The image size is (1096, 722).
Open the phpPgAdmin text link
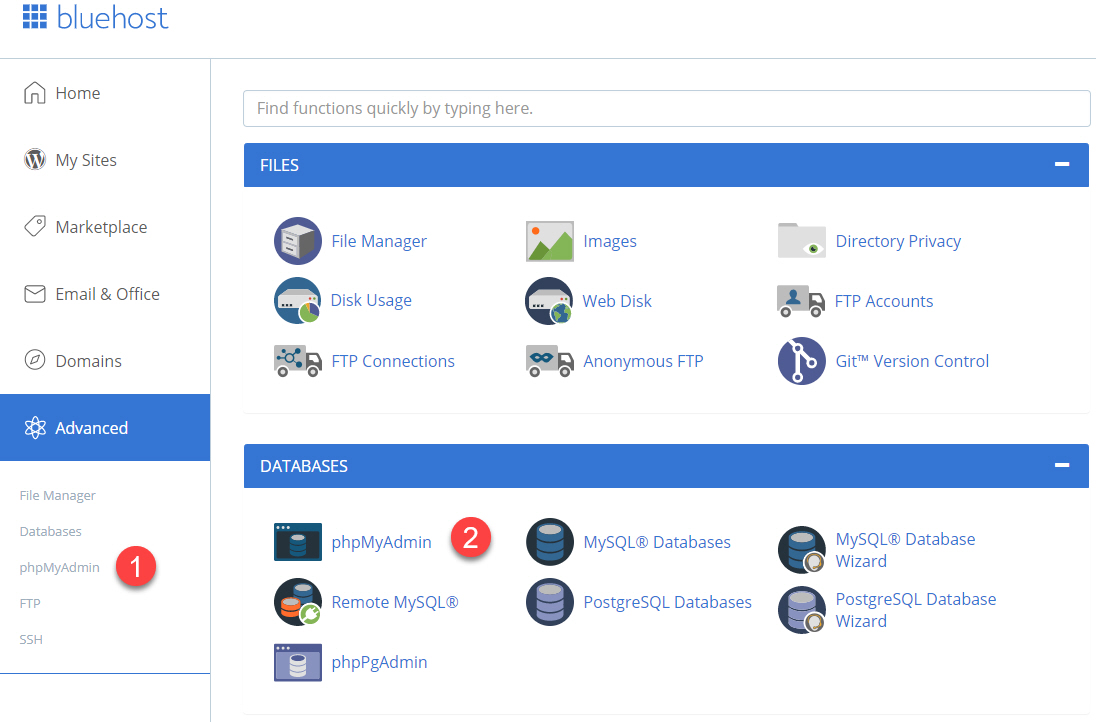coord(380,663)
